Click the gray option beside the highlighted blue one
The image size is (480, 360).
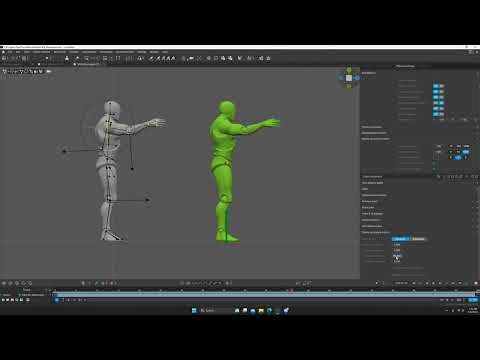tap(418, 239)
